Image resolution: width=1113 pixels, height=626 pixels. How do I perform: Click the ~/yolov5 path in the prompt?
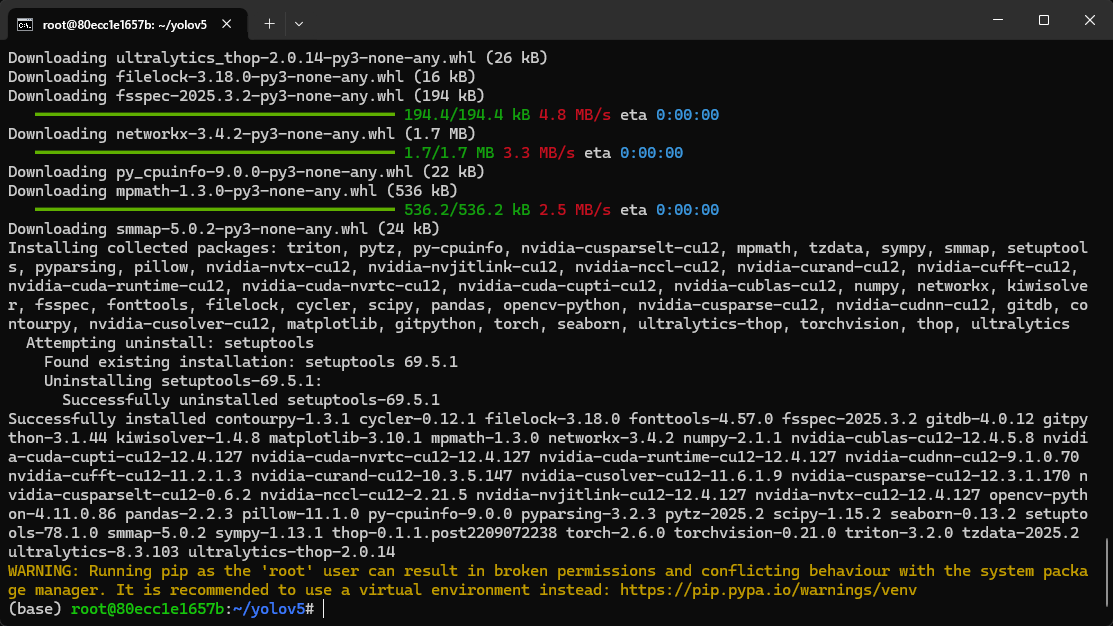click(269, 609)
